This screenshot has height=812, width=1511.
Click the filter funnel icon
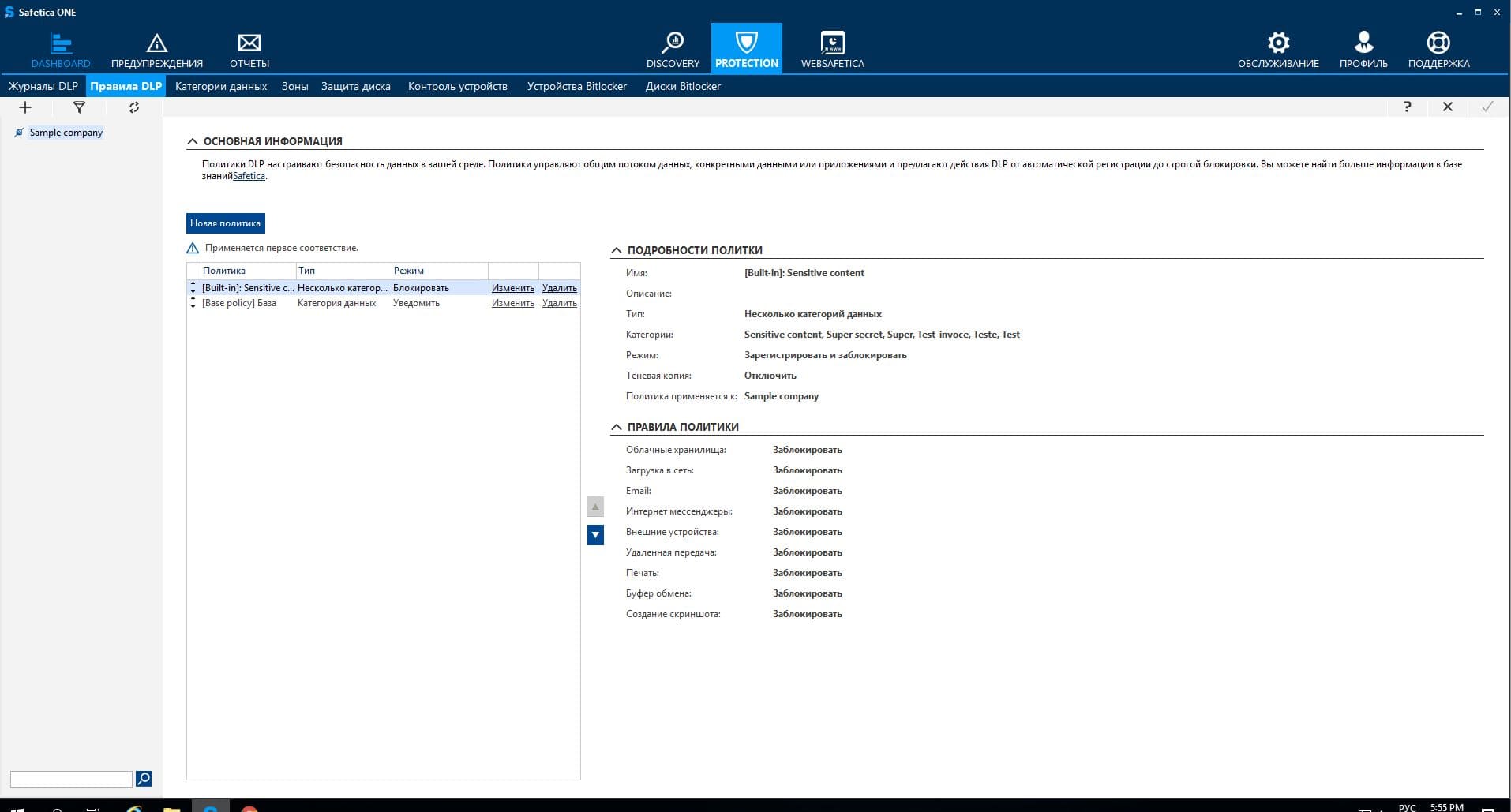[79, 107]
